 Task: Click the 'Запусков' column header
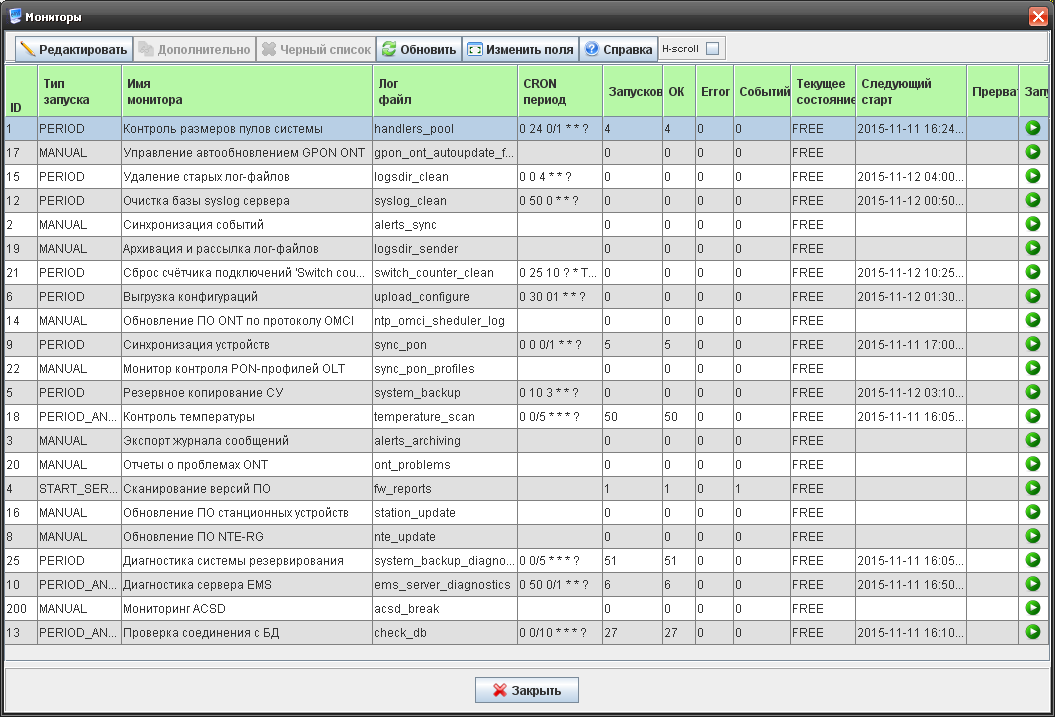633,91
